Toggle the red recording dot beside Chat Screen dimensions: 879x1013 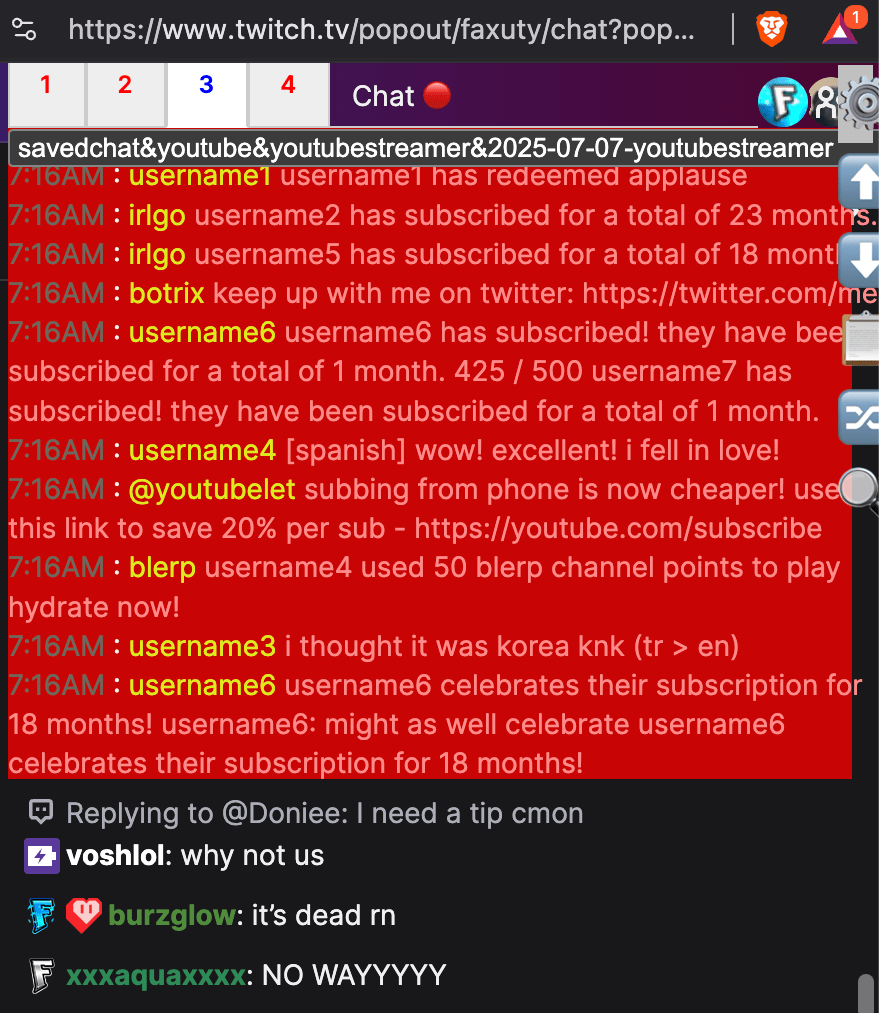pos(437,96)
